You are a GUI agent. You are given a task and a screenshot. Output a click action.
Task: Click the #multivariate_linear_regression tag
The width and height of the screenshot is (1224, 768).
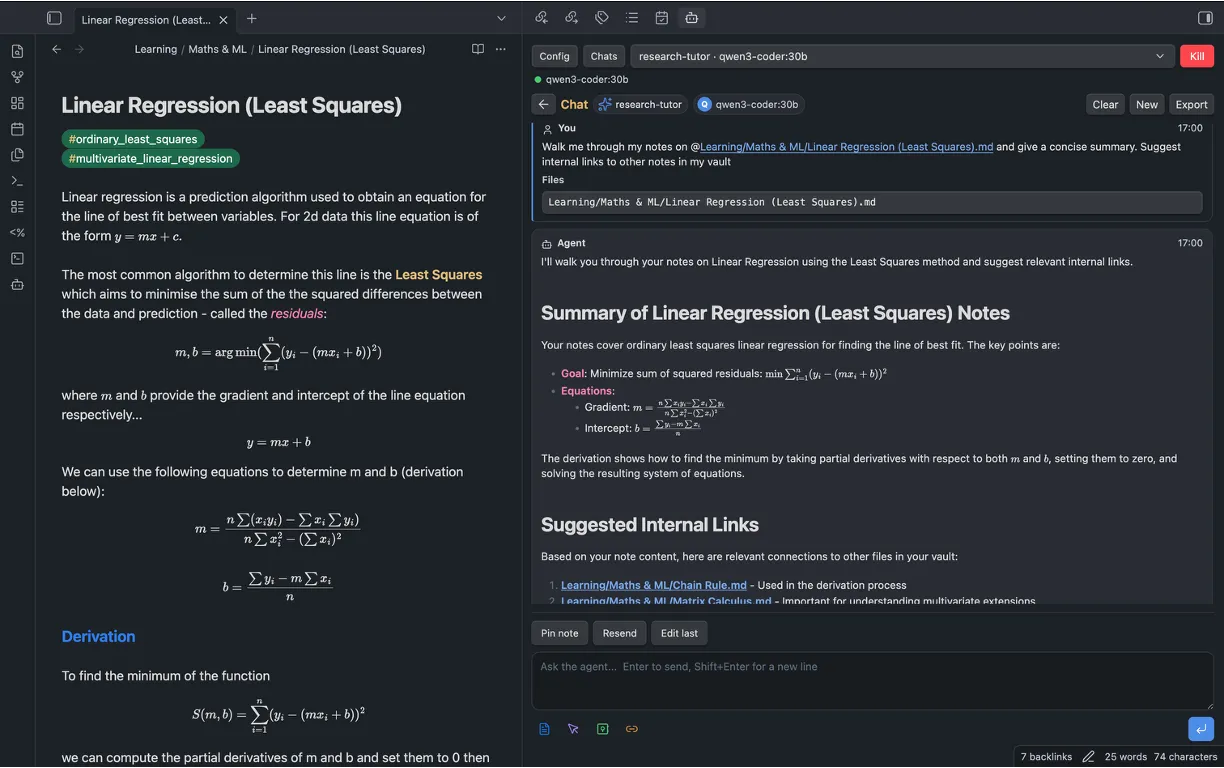(151, 158)
